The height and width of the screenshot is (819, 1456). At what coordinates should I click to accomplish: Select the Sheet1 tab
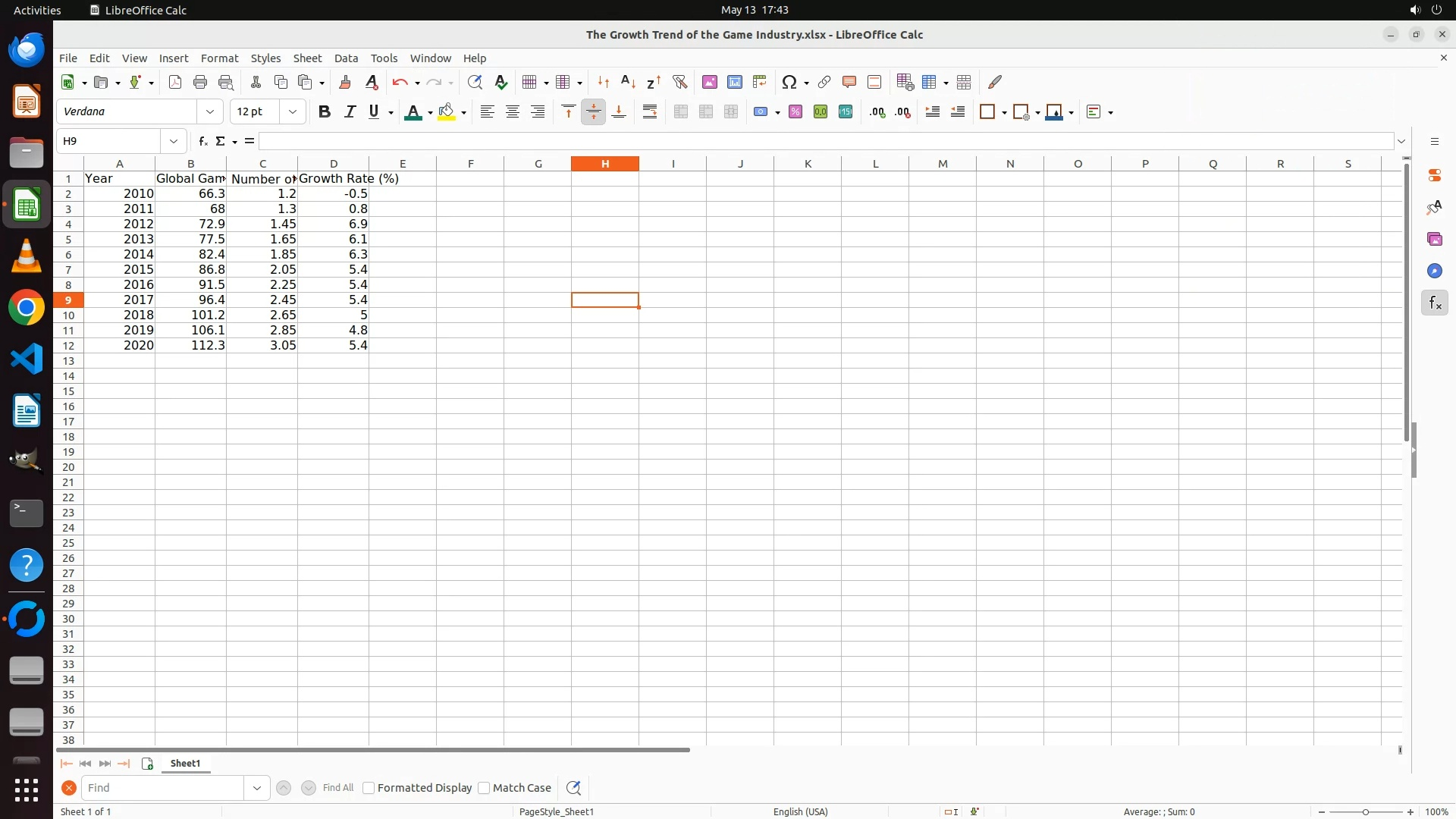pyautogui.click(x=185, y=764)
